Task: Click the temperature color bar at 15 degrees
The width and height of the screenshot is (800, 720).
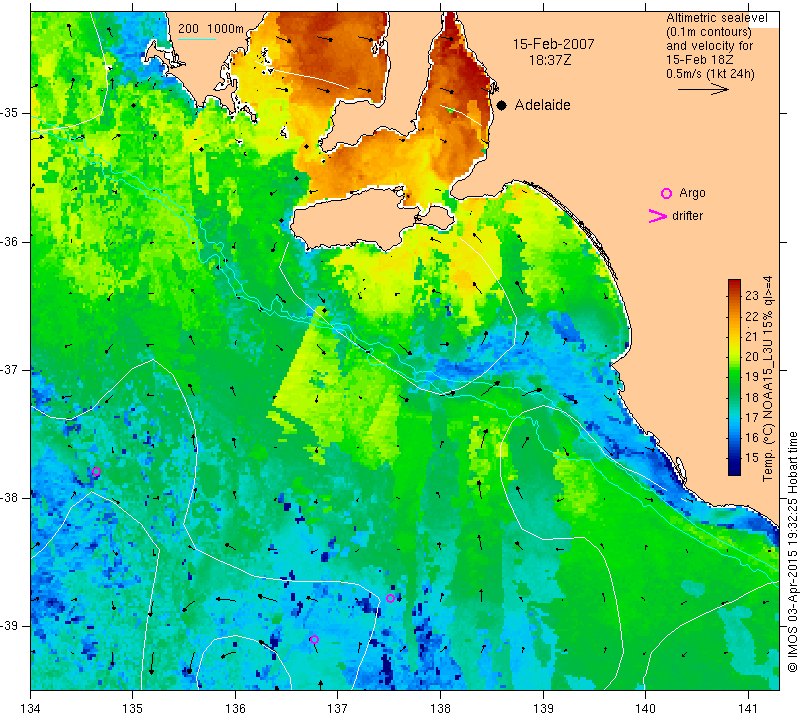Action: tap(734, 458)
